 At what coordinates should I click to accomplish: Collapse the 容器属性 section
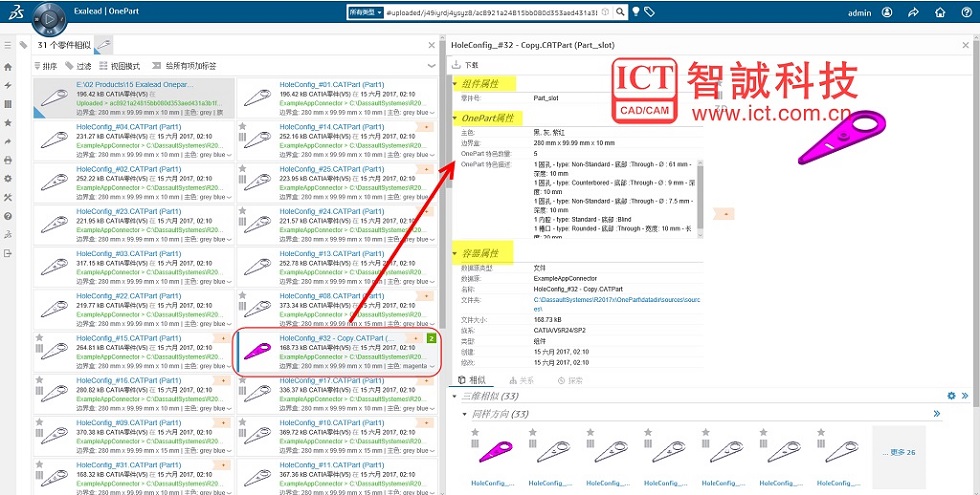point(455,254)
